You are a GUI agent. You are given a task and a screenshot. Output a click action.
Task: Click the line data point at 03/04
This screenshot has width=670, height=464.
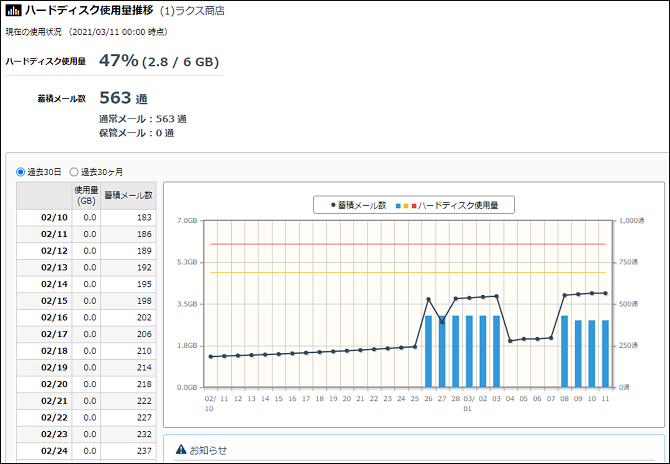(510, 341)
